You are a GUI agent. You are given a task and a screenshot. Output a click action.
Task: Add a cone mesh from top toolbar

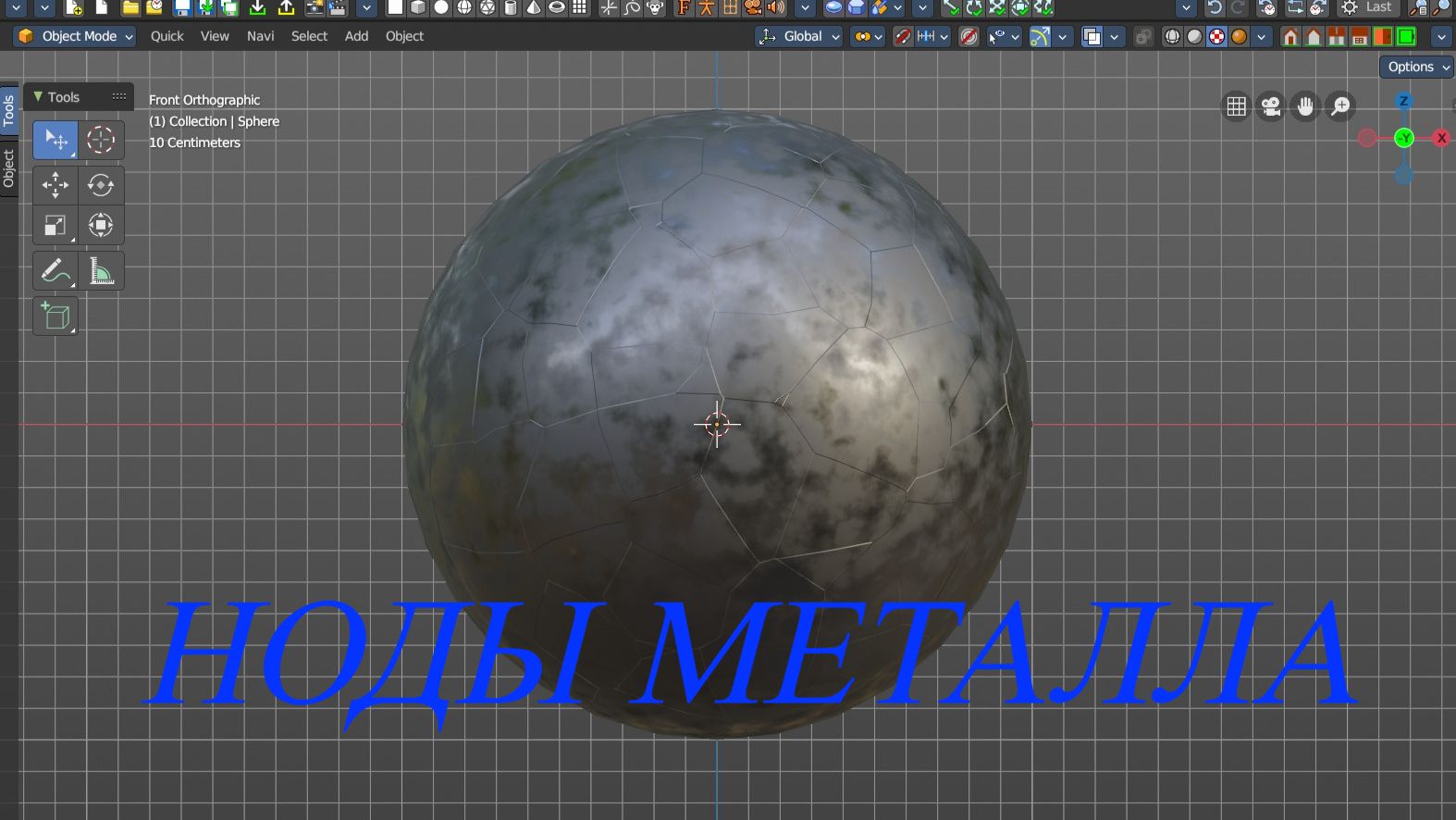[x=534, y=7]
